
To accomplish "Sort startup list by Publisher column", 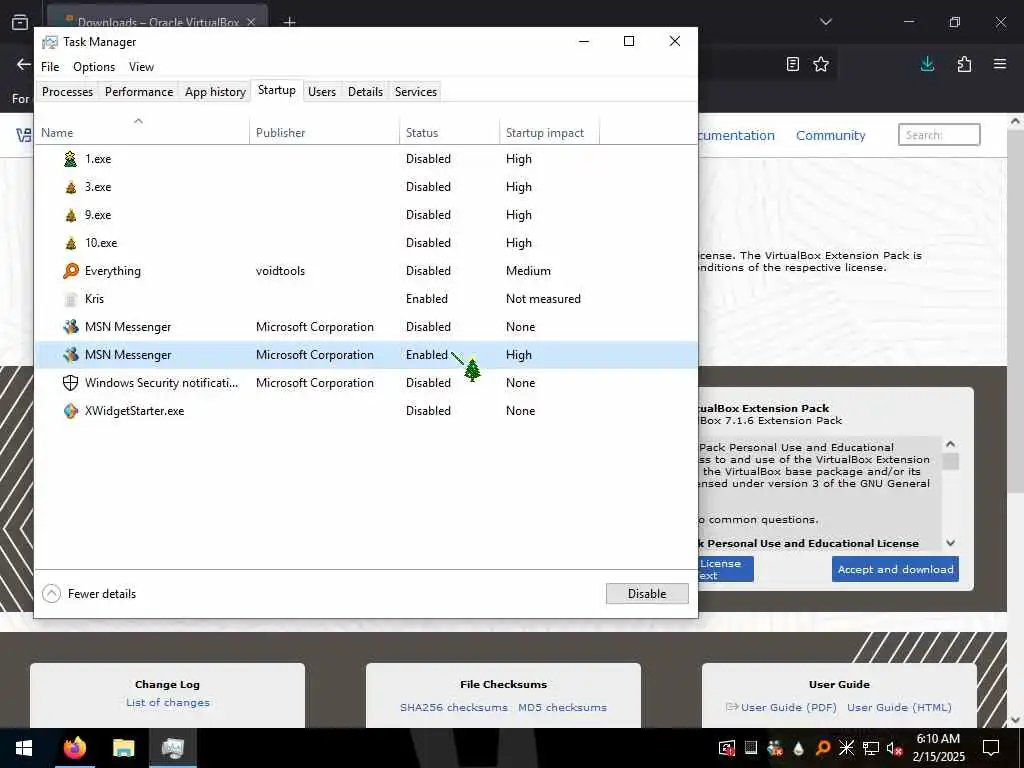I will (325, 133).
